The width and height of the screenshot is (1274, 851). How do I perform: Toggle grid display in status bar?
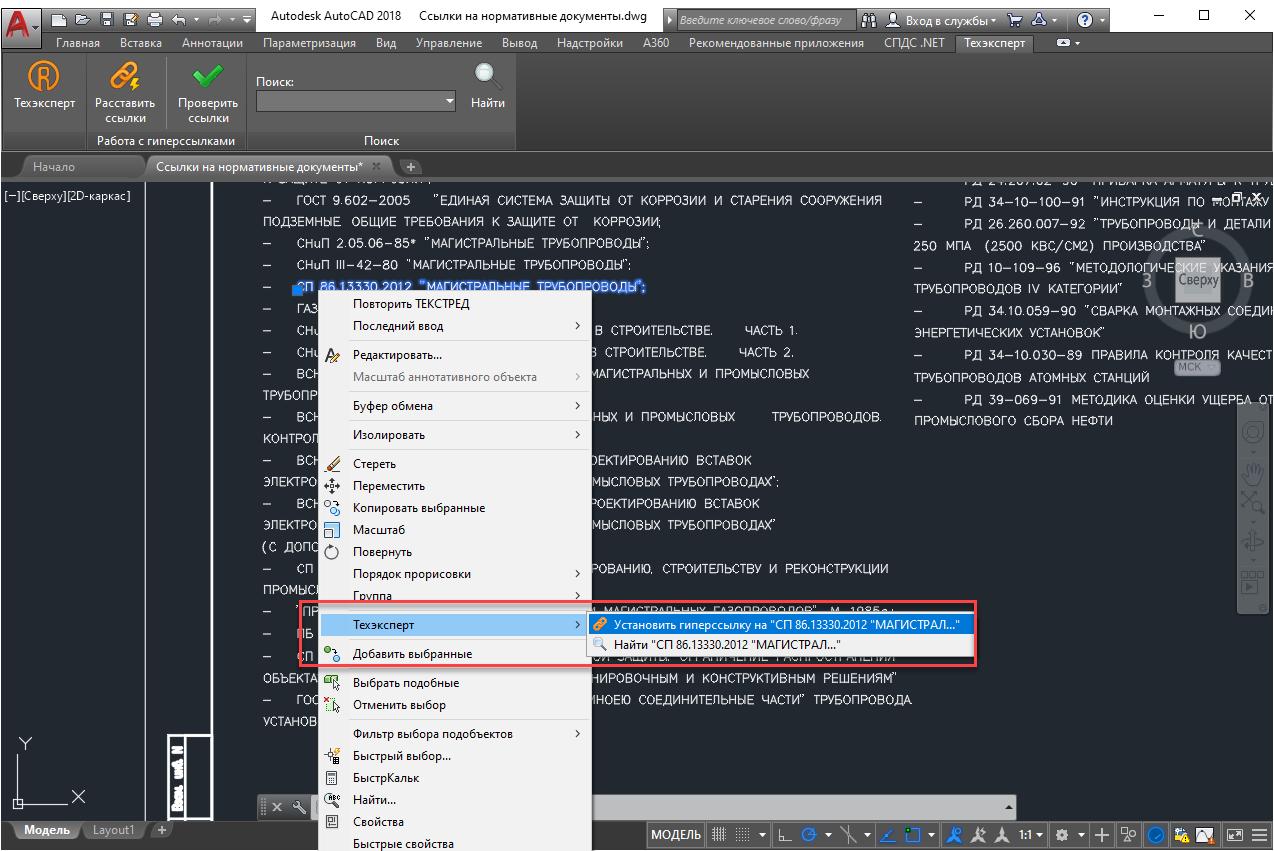719,835
